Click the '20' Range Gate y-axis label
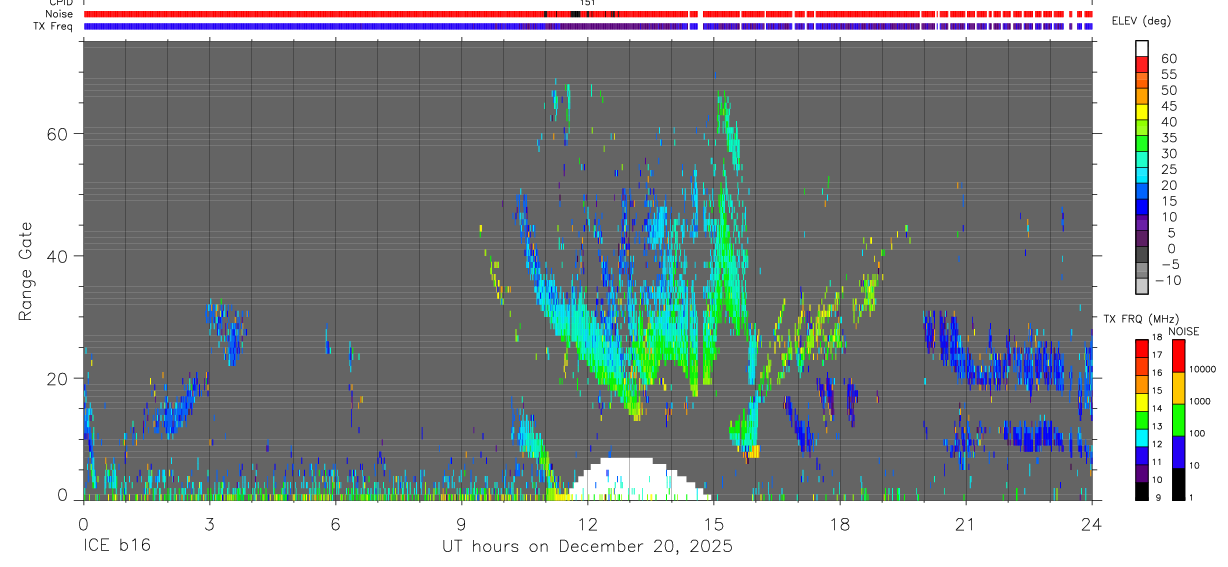The image size is (1228, 567). (58, 378)
